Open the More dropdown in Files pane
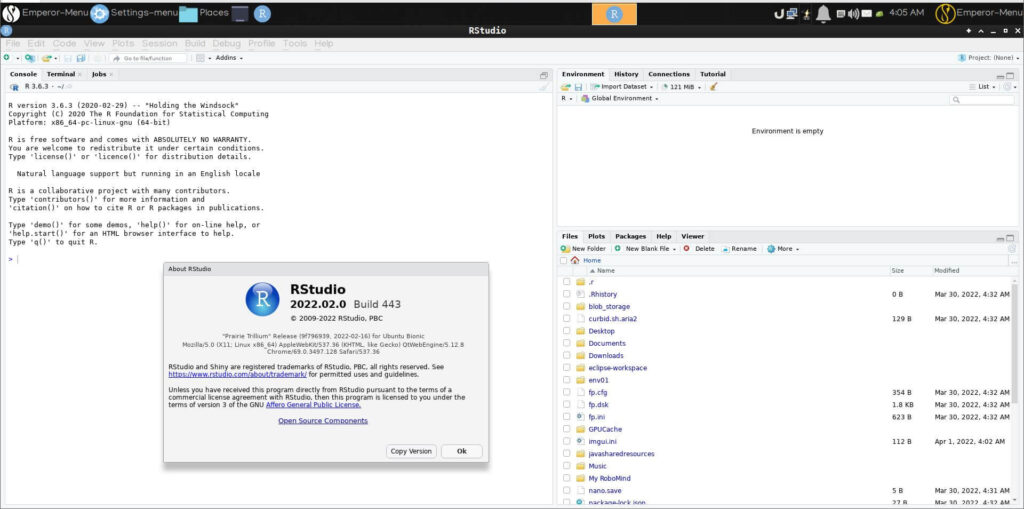Image resolution: width=1024 pixels, height=509 pixels. [x=783, y=249]
